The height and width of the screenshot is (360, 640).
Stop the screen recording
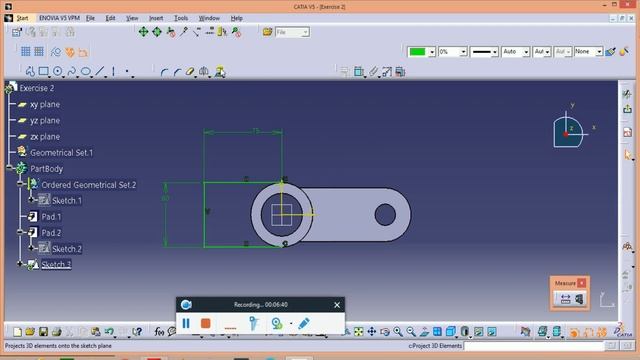[x=206, y=323]
